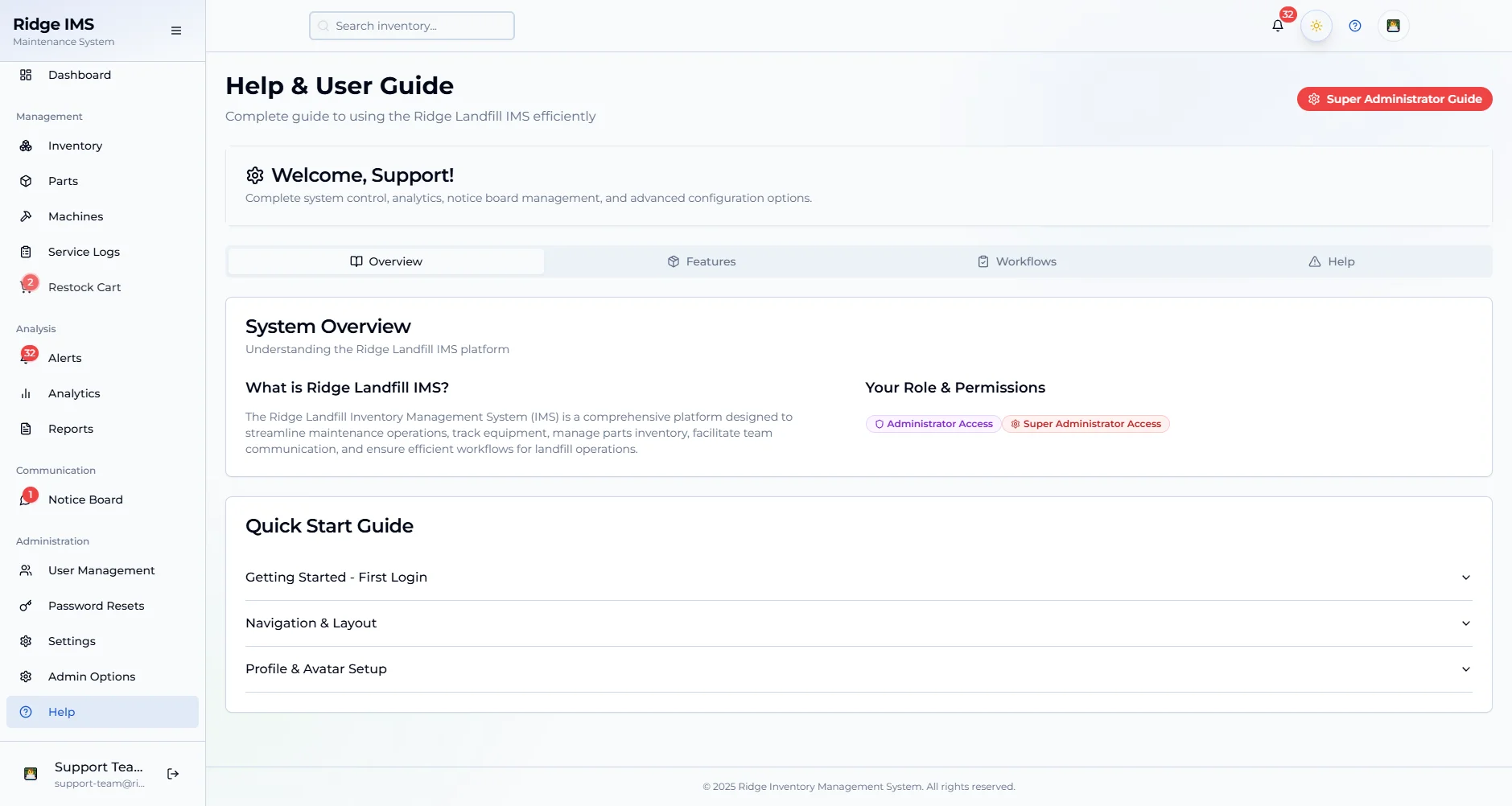
Task: Open the Notice Board sidebar icon
Action: 26,500
